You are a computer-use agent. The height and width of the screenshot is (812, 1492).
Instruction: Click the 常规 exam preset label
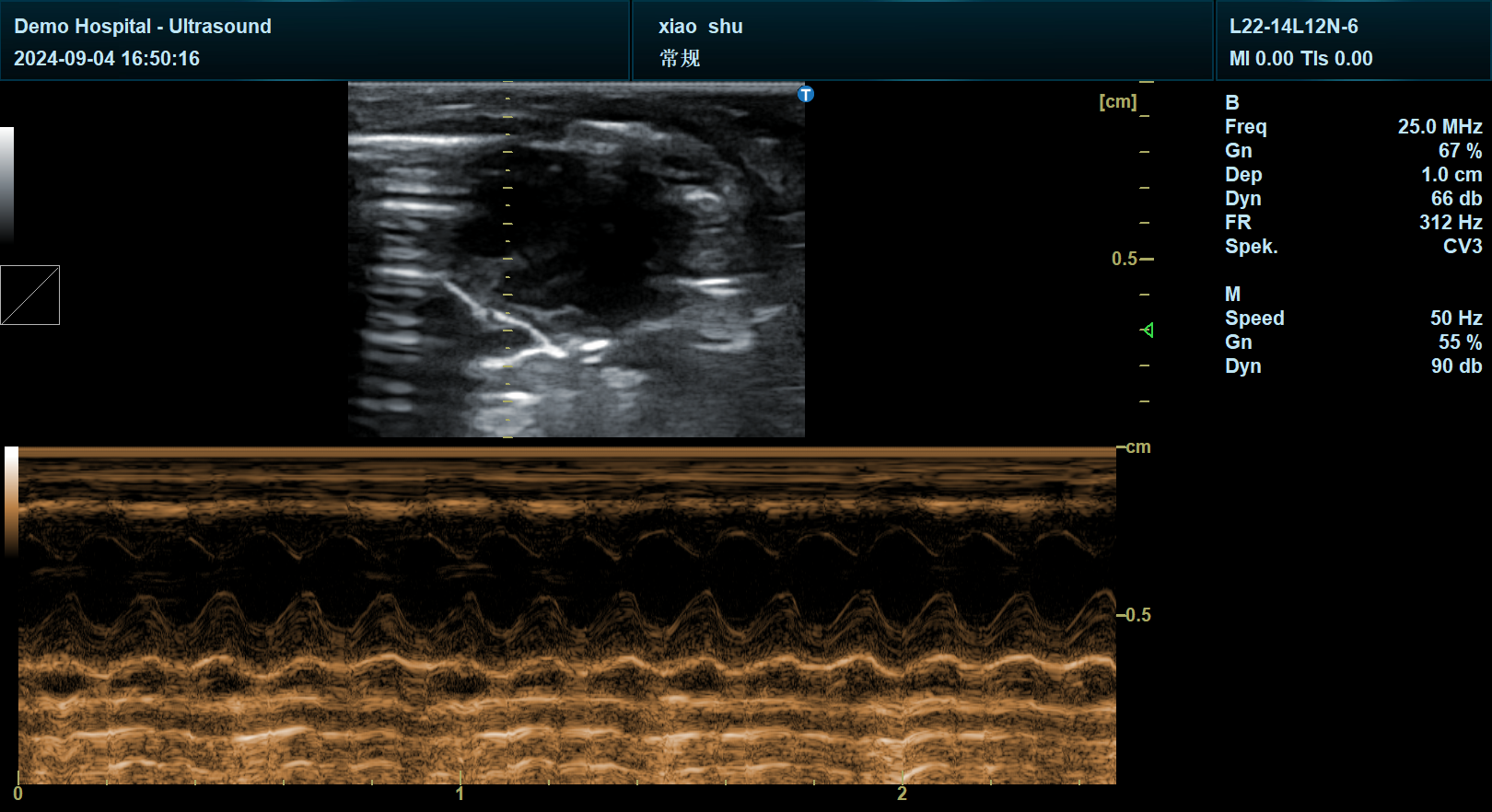(x=680, y=59)
